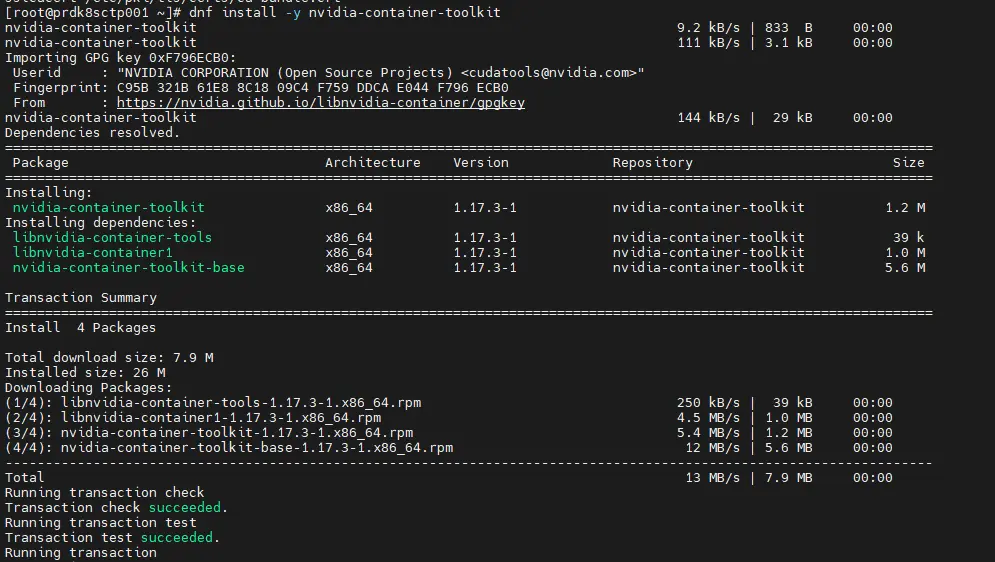The height and width of the screenshot is (562, 995).
Task: Select libnvidia-container1 package name
Action: point(93,253)
